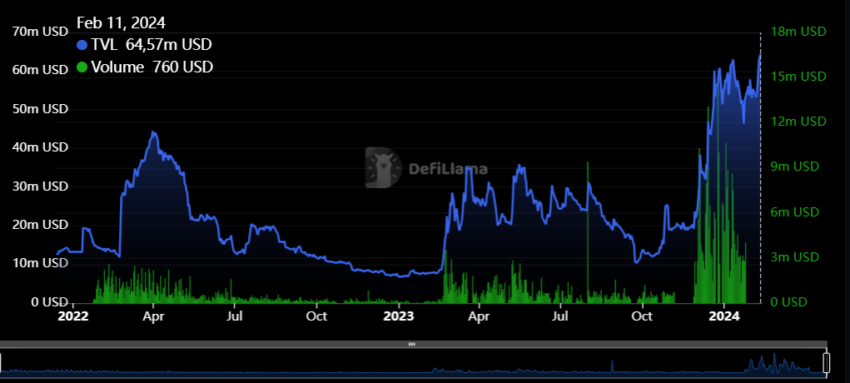Image resolution: width=850 pixels, height=383 pixels.
Task: Click the green 9m USD right axis label
Action: pos(795,166)
